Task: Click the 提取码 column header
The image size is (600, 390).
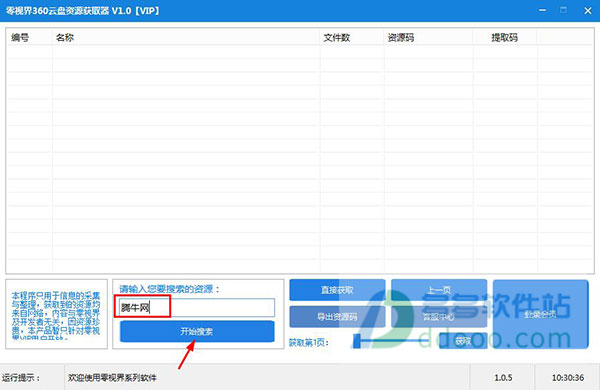Action: coord(504,38)
